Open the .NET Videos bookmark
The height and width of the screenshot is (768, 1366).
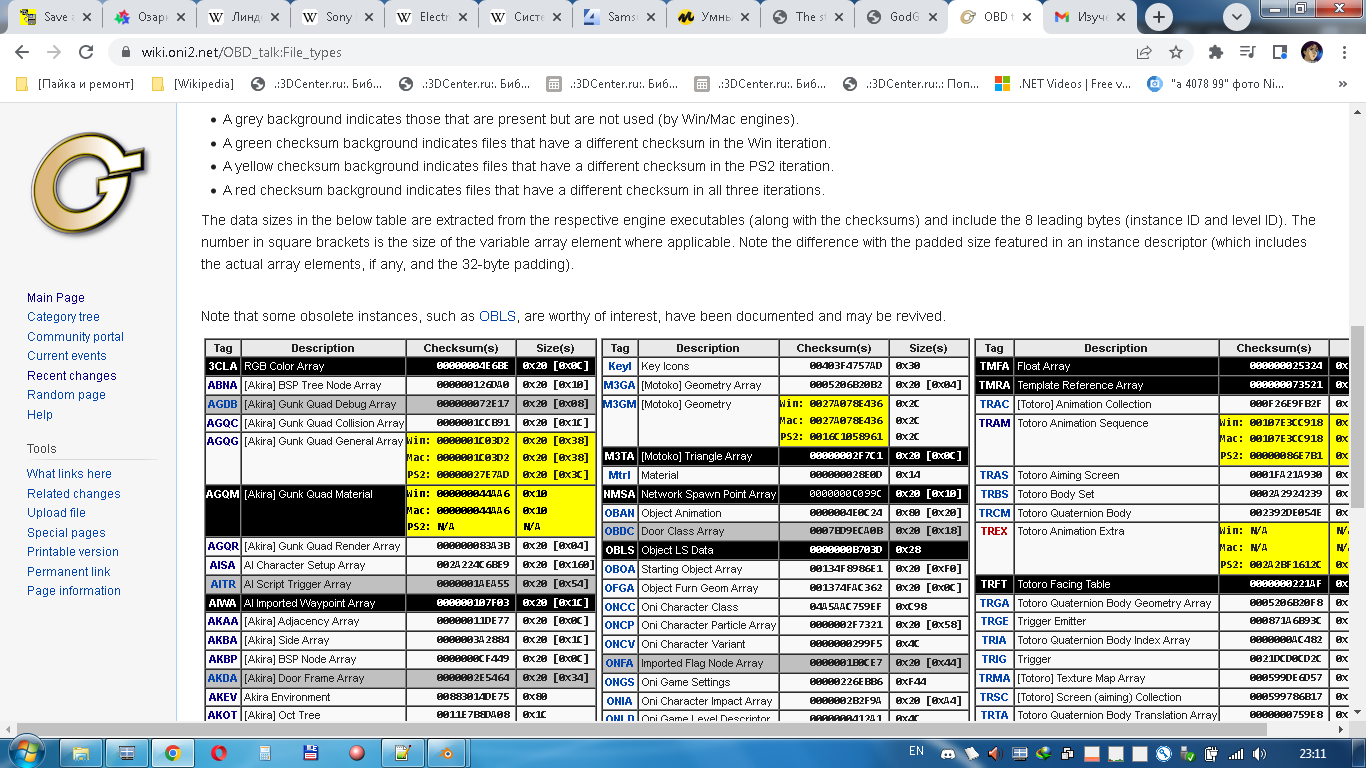pos(1064,84)
